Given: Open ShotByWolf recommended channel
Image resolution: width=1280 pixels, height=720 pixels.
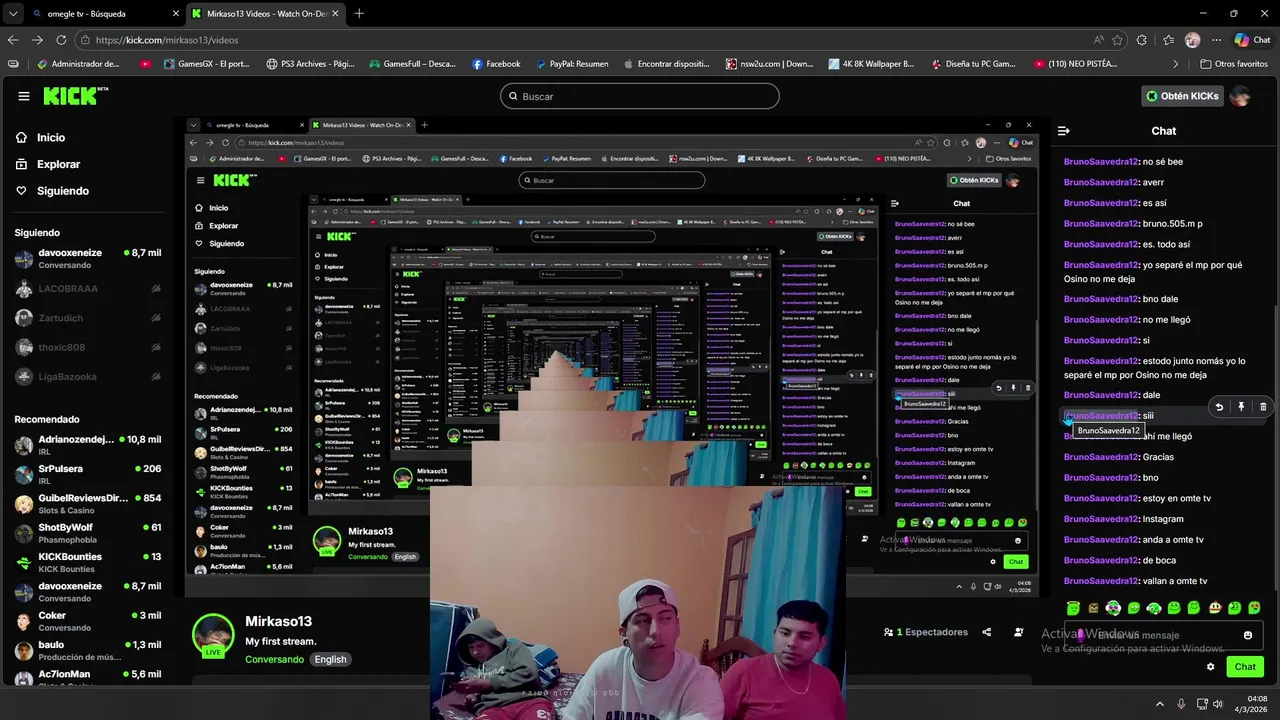Looking at the screenshot, I should tap(88, 533).
